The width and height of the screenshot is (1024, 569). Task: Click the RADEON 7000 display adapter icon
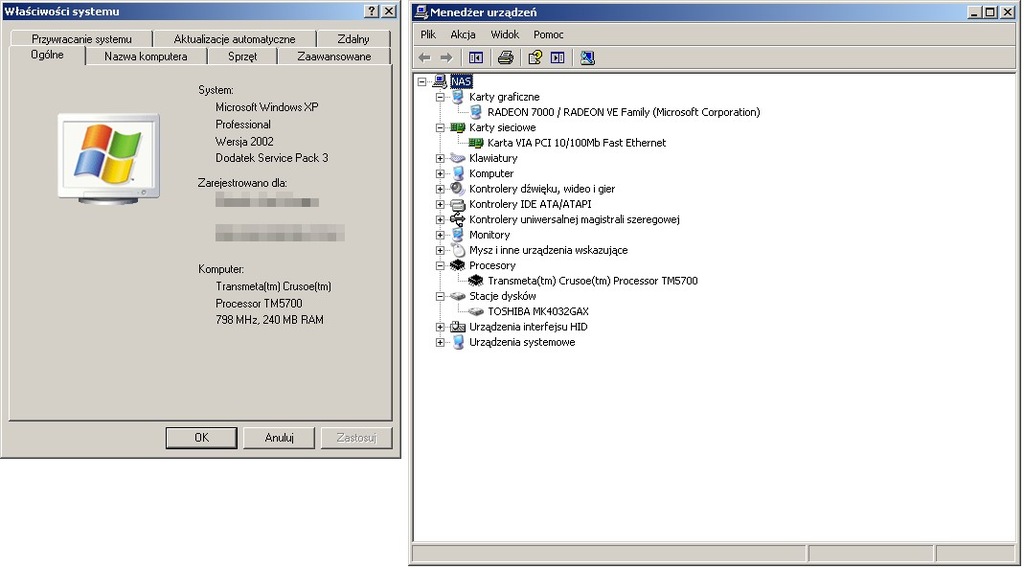476,112
